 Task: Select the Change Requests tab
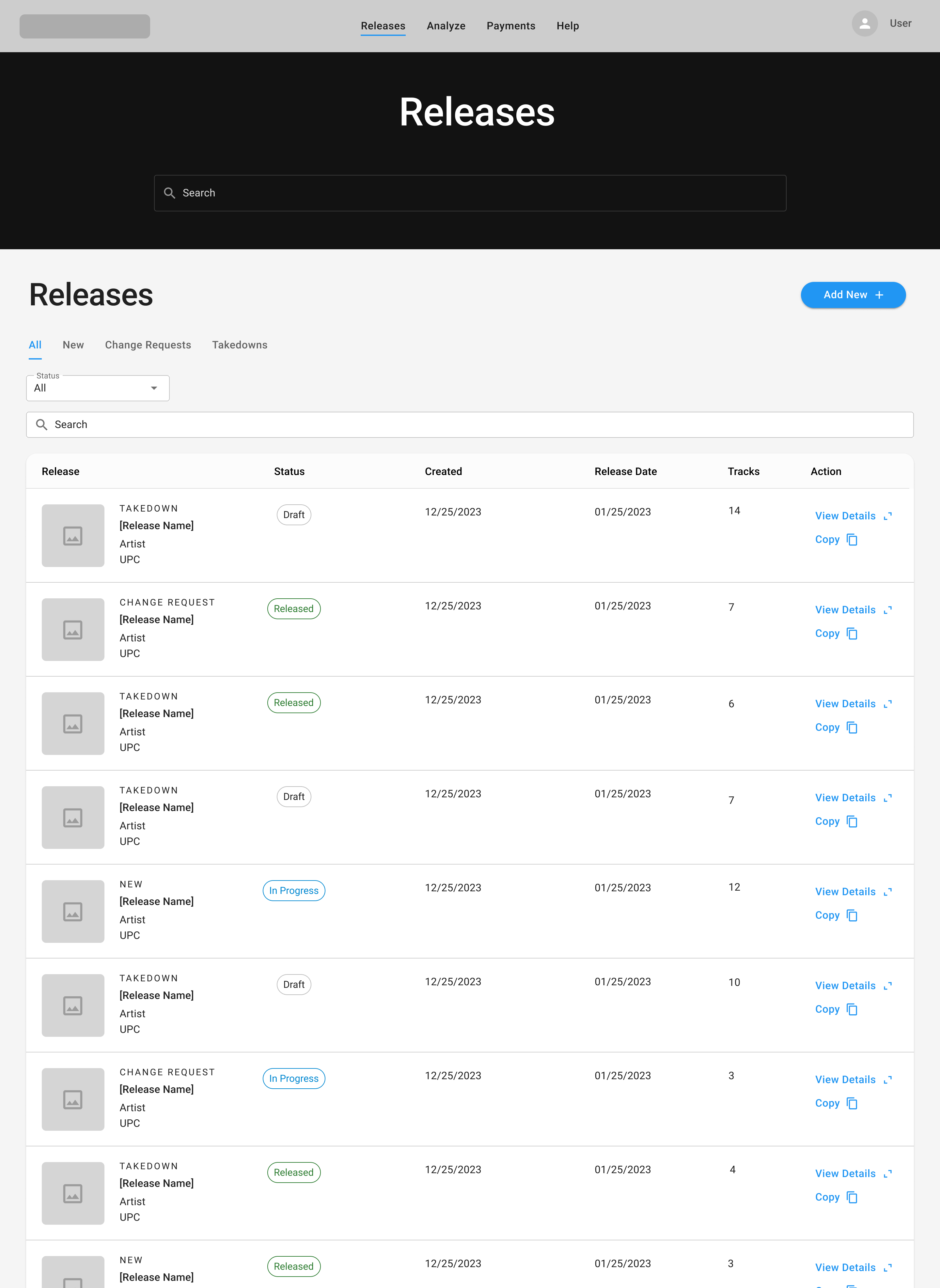[x=148, y=345]
